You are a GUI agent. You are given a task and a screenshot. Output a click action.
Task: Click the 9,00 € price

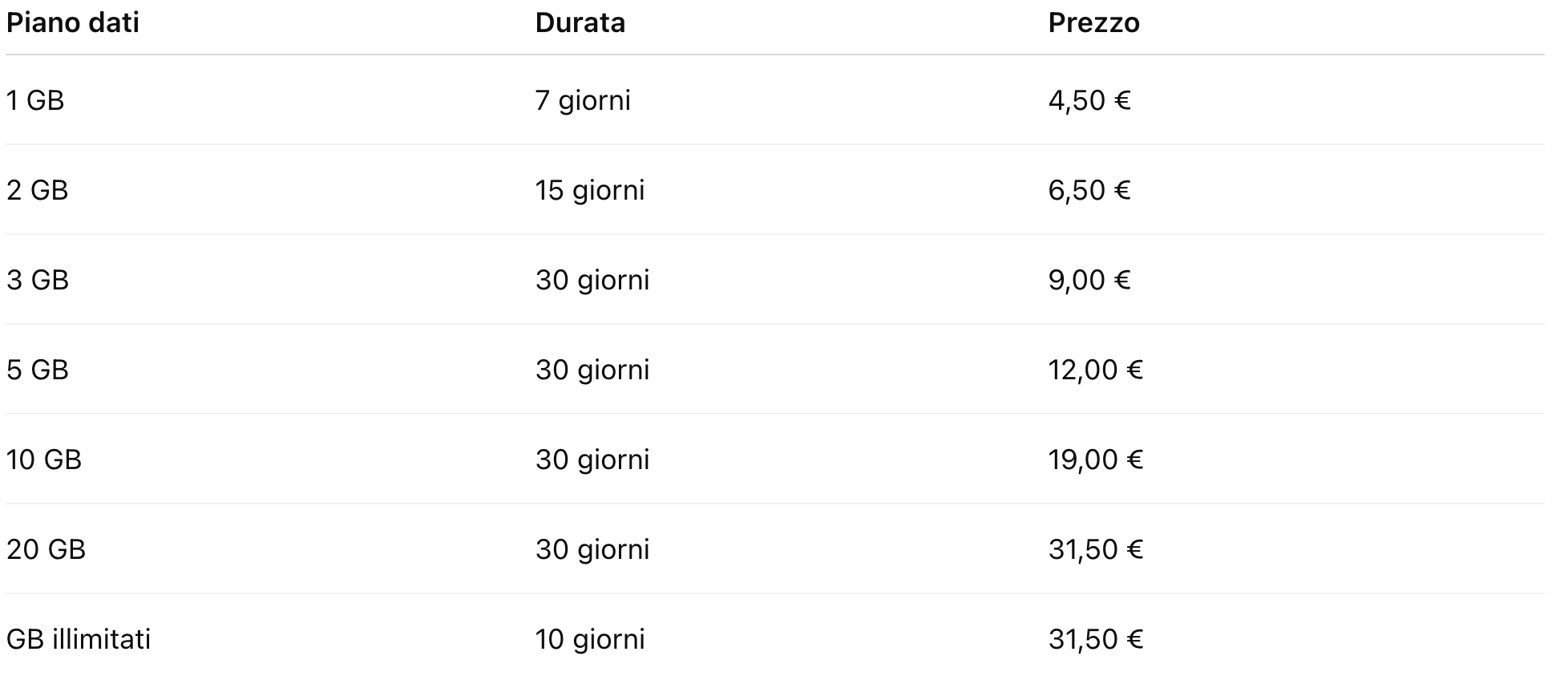point(1089,280)
